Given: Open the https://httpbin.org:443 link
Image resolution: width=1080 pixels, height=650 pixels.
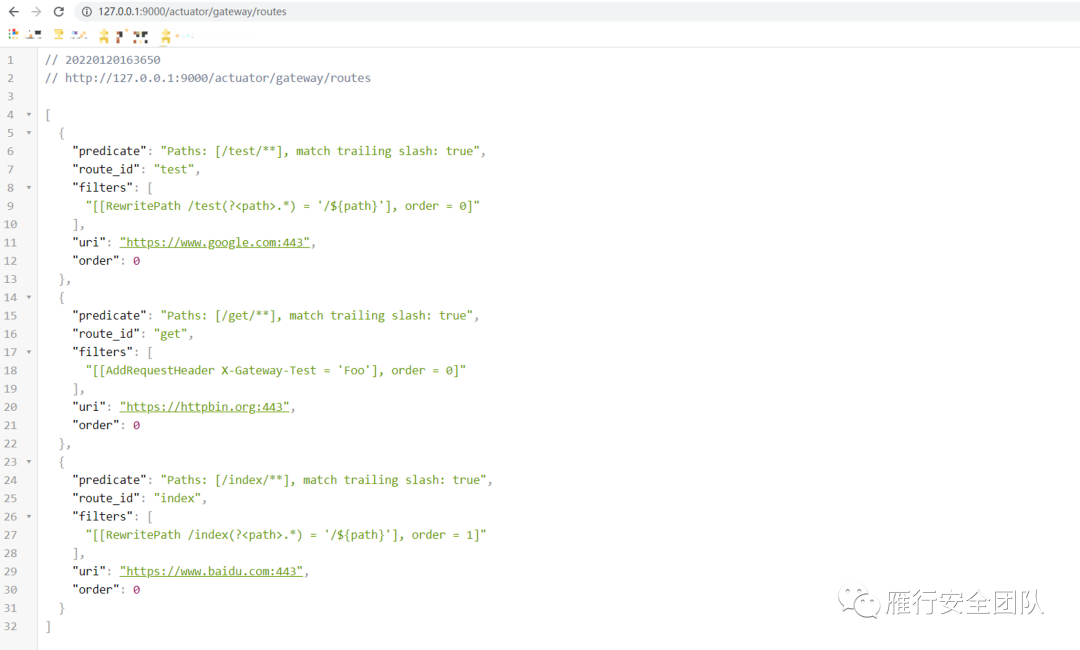Looking at the screenshot, I should pyautogui.click(x=204, y=407).
